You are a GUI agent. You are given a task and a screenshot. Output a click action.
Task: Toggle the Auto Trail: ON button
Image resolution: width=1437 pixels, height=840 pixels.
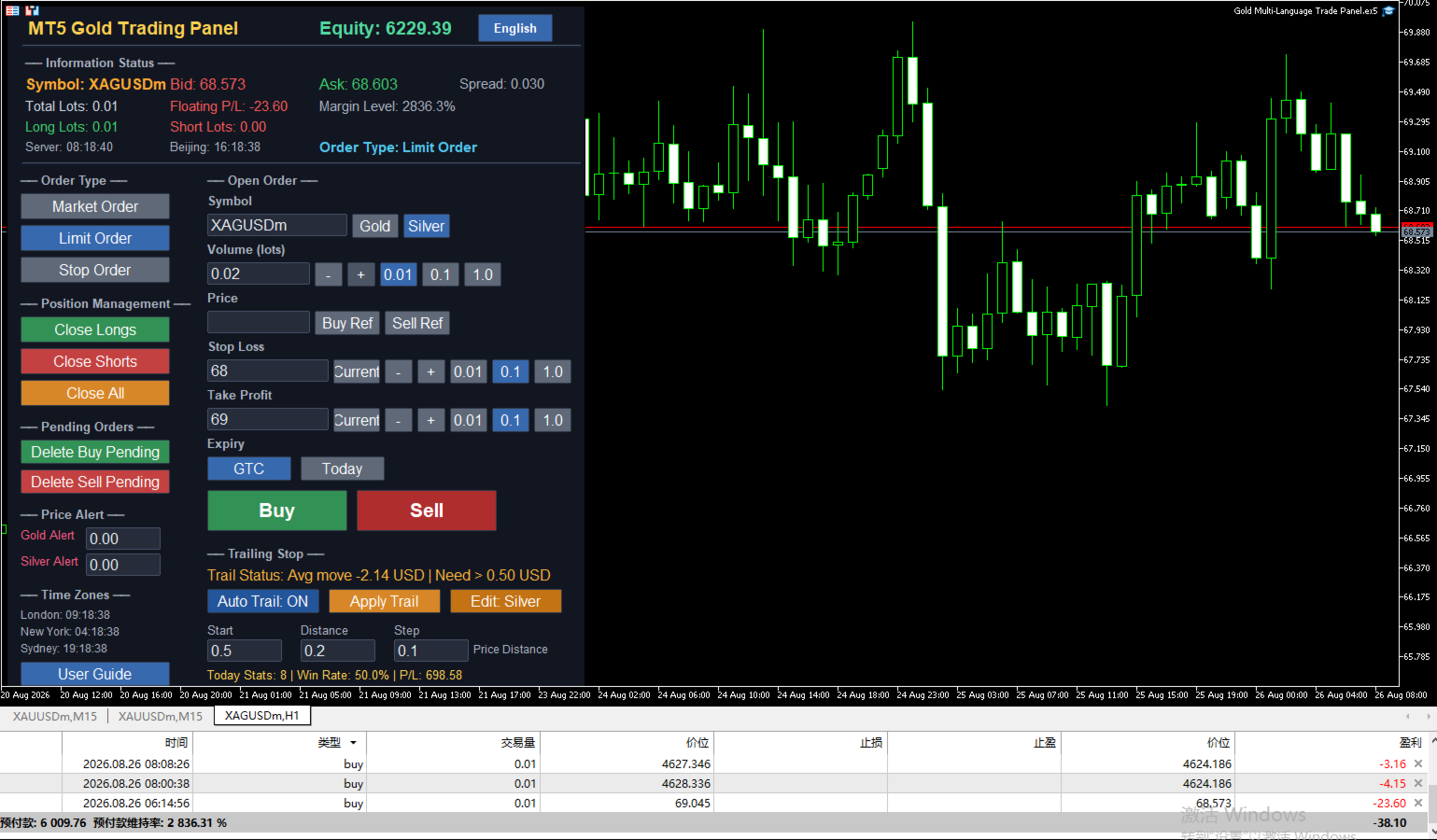tap(263, 601)
